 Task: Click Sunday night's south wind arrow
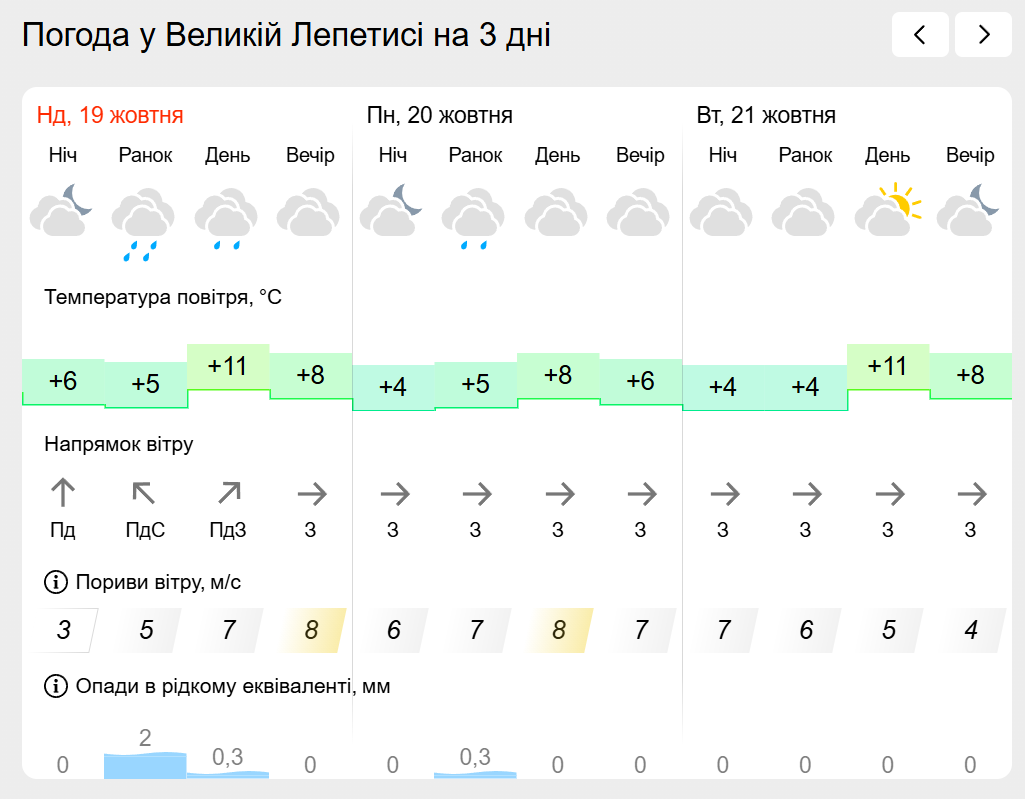(63, 493)
